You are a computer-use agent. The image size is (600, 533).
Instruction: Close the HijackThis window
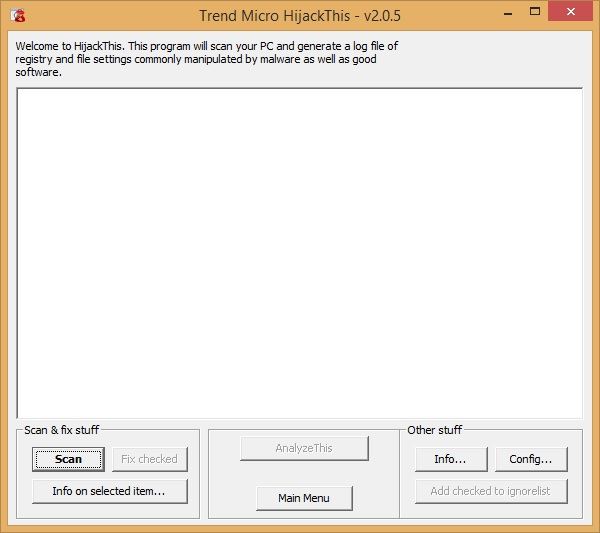click(571, 11)
